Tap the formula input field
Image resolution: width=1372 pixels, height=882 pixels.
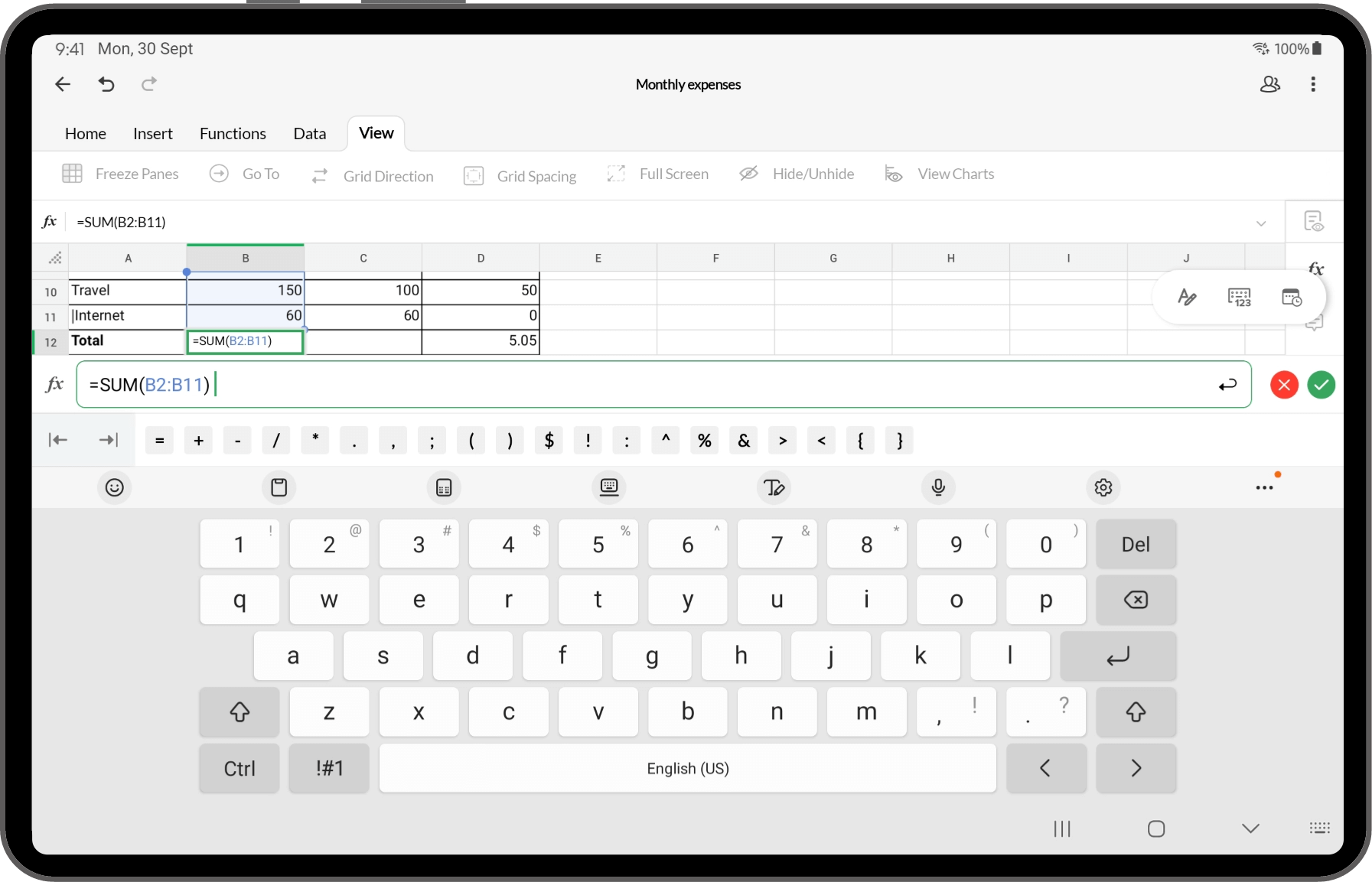pos(650,385)
